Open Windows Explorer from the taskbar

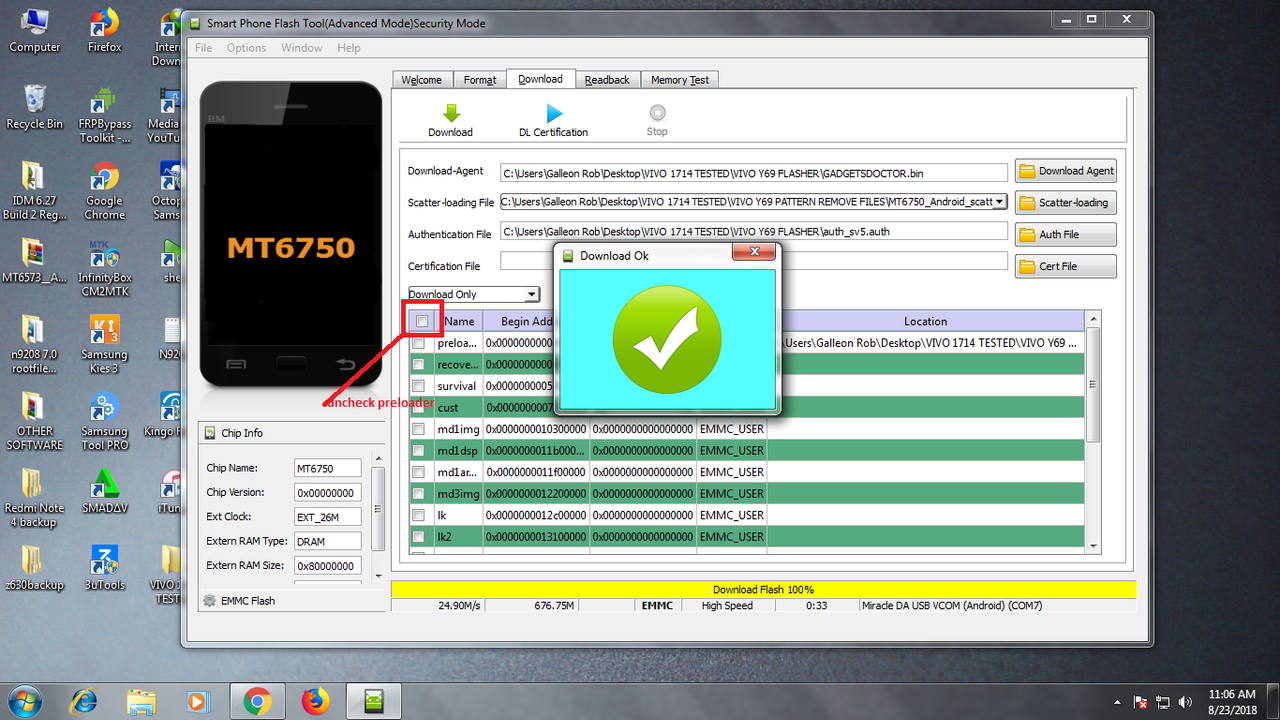coord(142,701)
